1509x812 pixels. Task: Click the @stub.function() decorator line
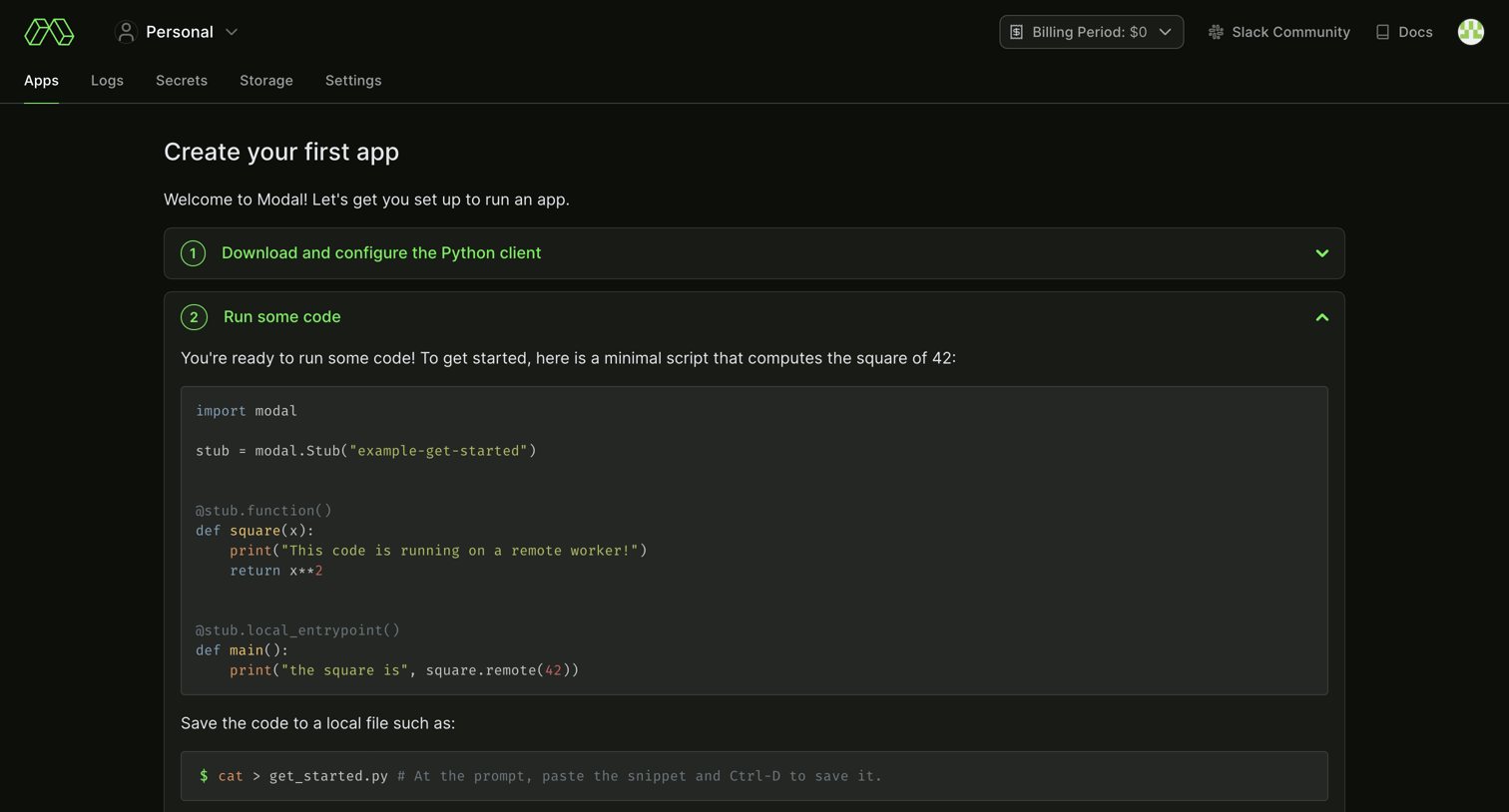pos(263,511)
